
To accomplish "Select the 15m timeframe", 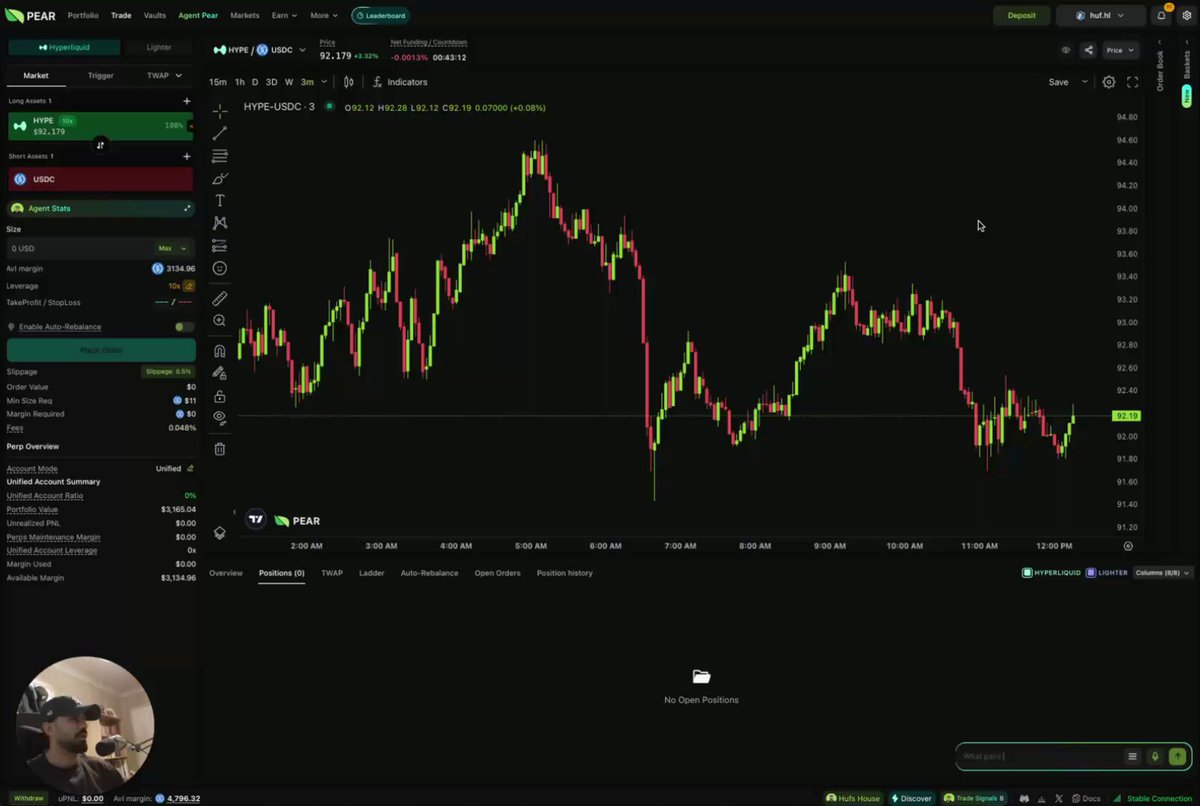I will (x=218, y=82).
